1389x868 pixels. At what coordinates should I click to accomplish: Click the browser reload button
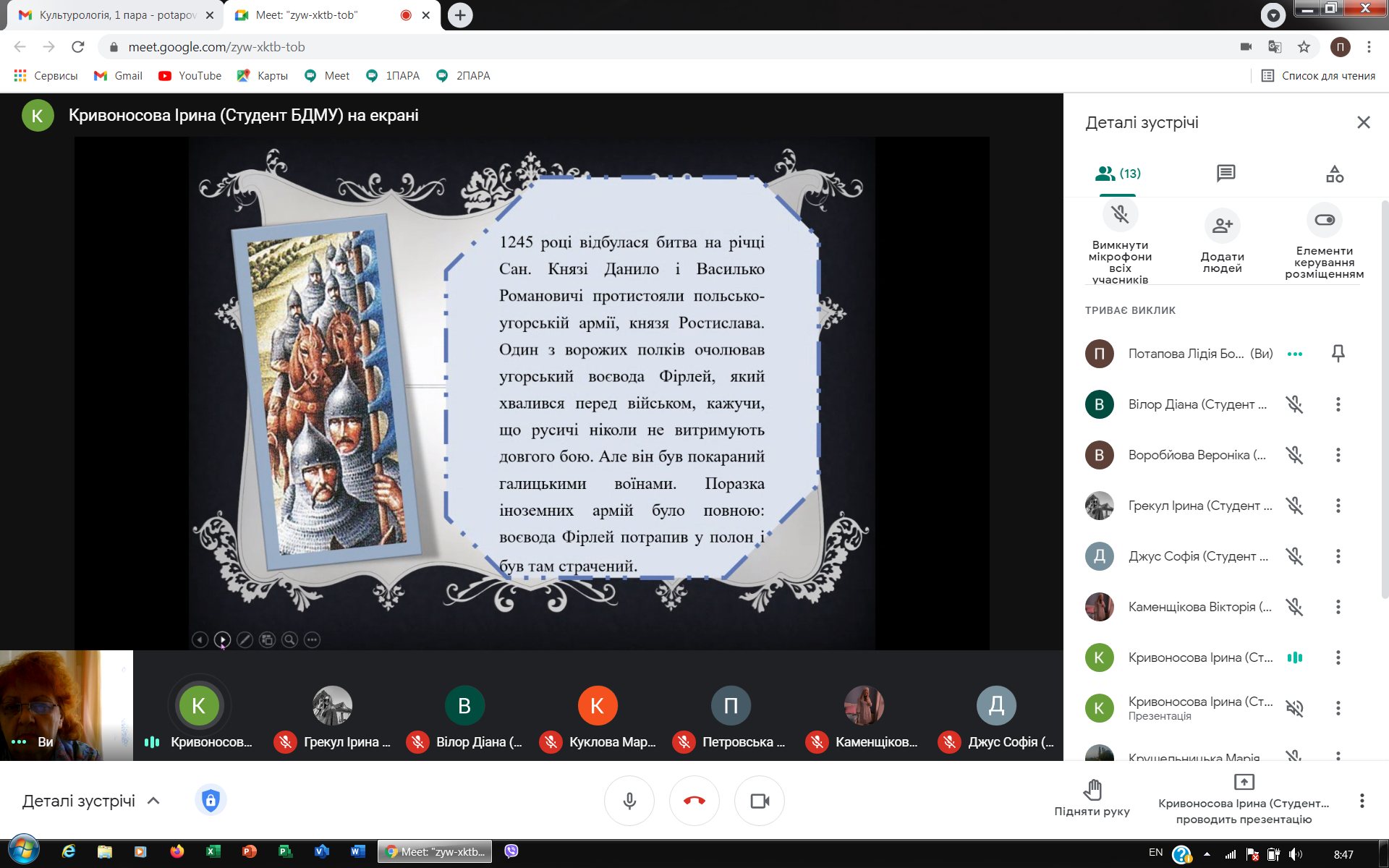point(78,47)
